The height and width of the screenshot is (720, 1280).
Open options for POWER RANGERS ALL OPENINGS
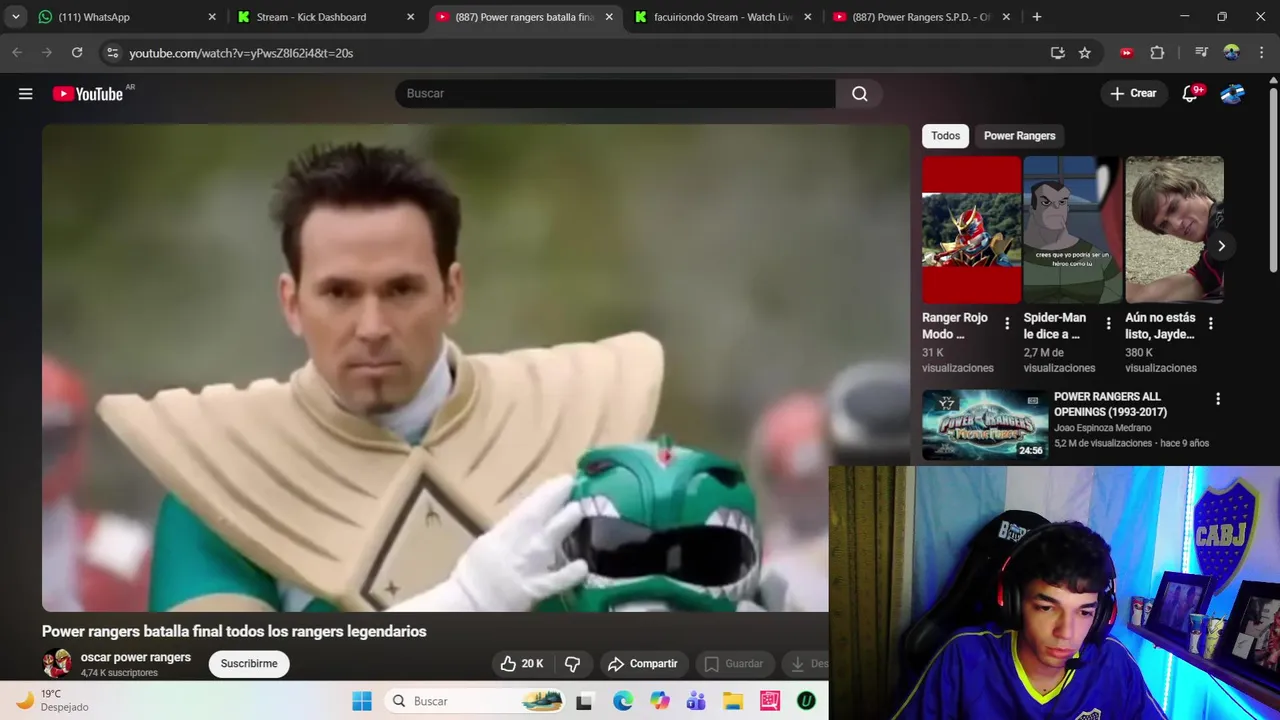point(1217,399)
